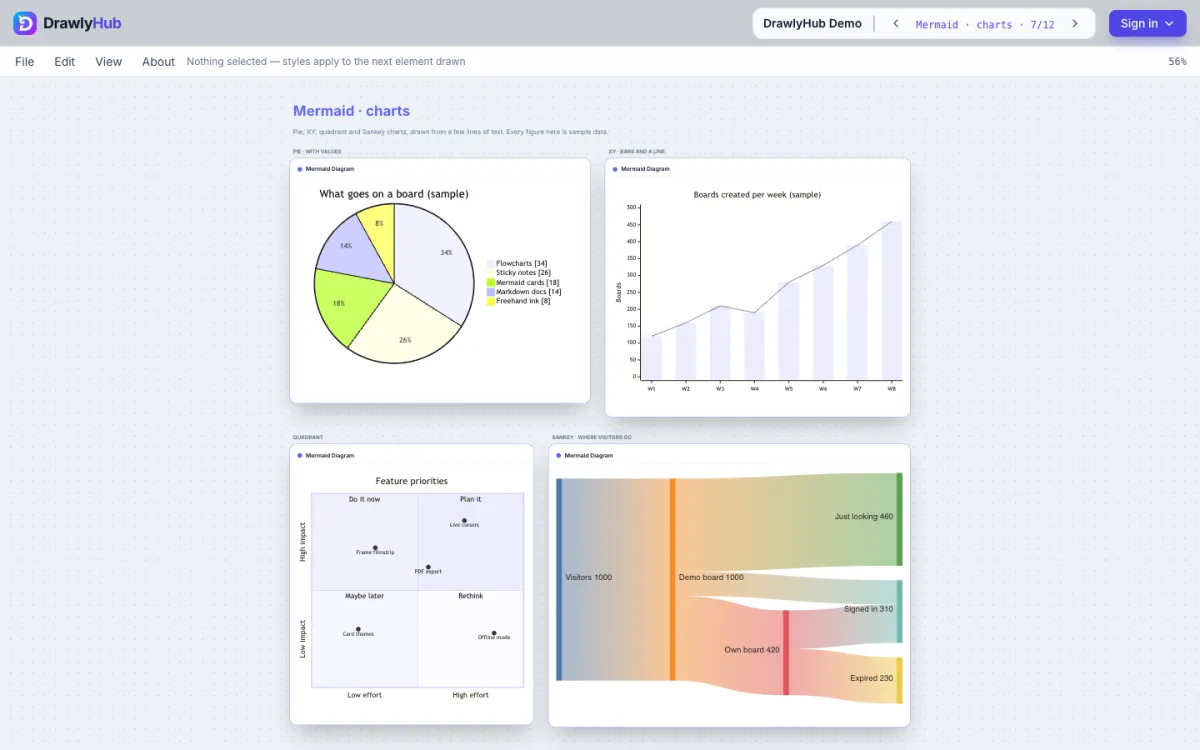Click the W1 axis label

coord(651,388)
